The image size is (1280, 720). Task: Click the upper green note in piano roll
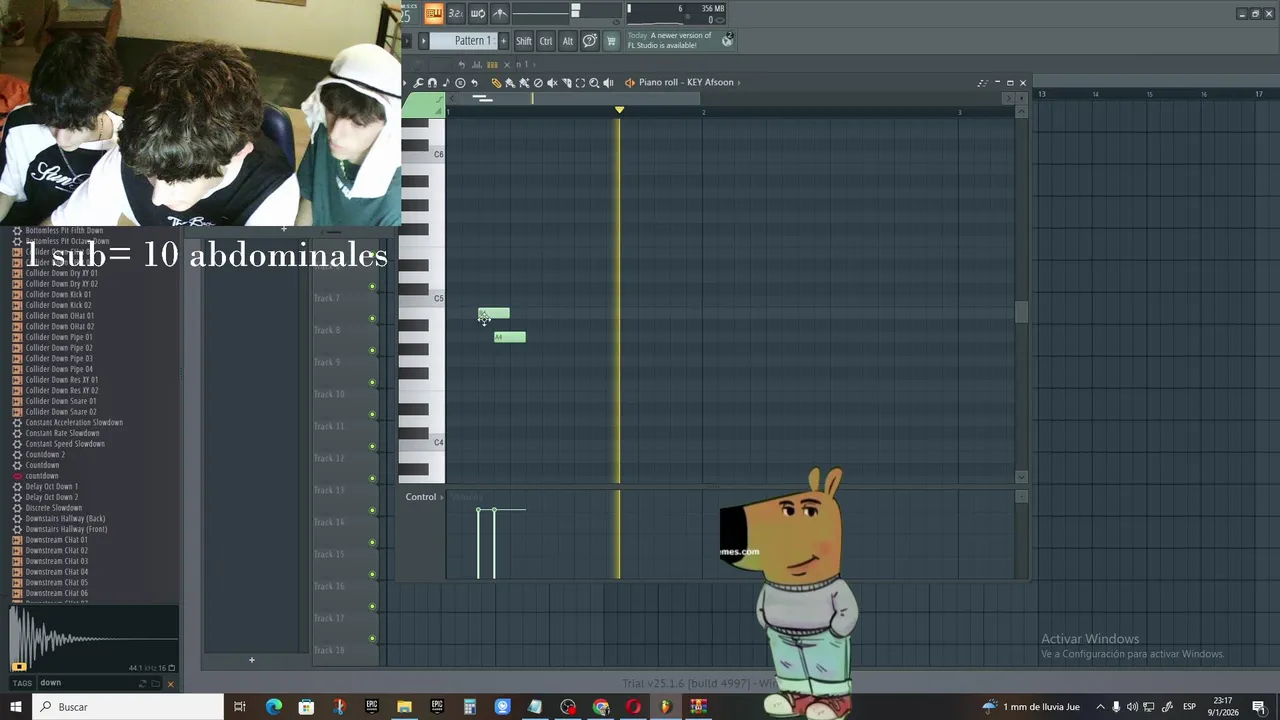494,314
